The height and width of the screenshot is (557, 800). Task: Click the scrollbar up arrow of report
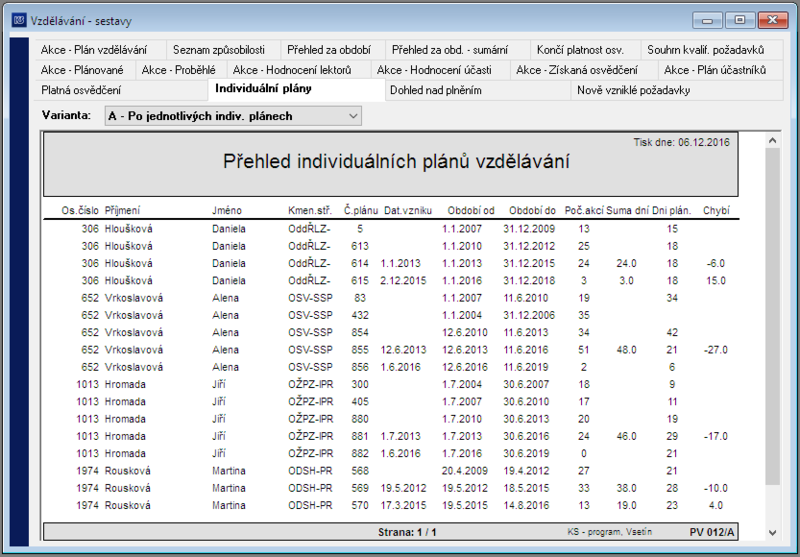coord(773,140)
